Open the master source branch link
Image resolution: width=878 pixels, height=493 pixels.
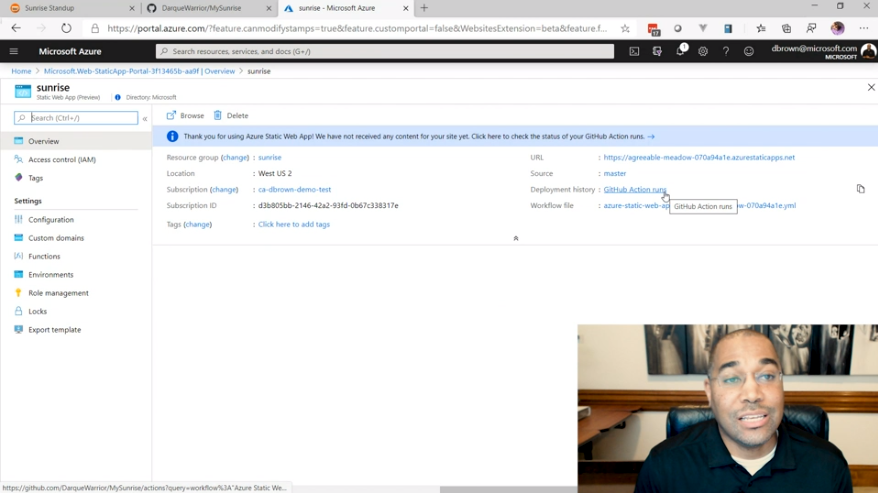pos(615,174)
